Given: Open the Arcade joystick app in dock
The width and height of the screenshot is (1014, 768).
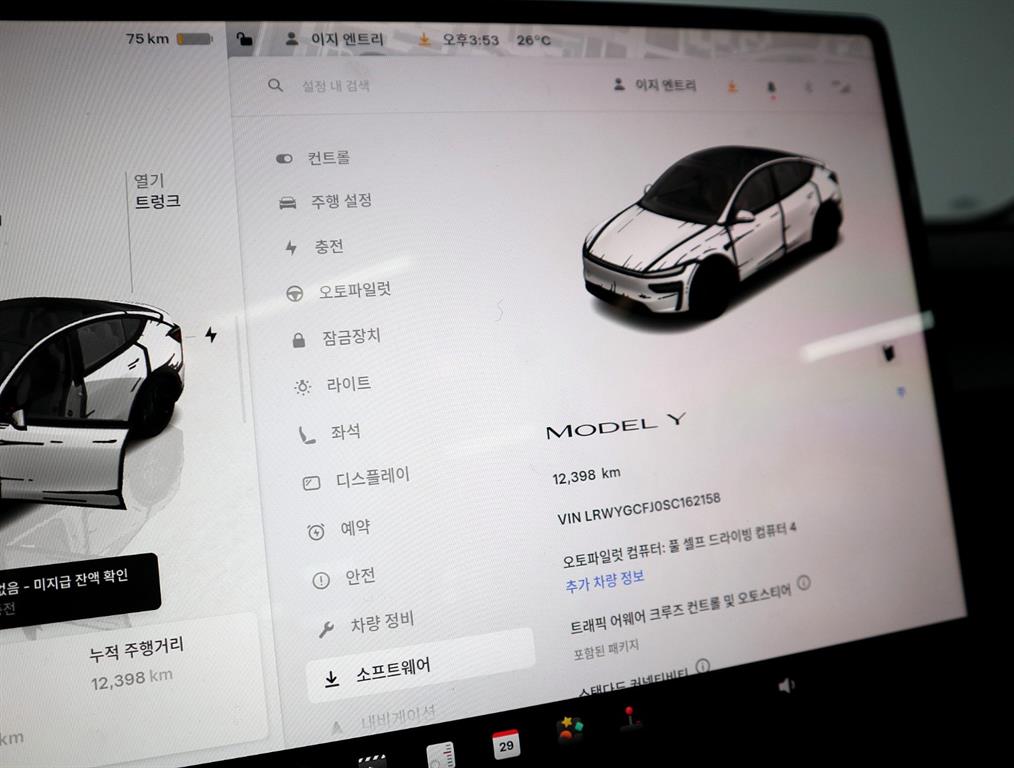Looking at the screenshot, I should 629,719.
